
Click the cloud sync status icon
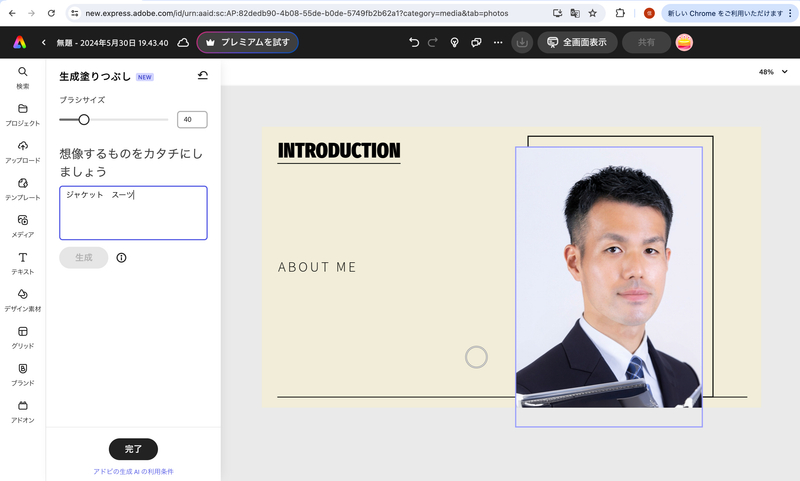pyautogui.click(x=183, y=43)
